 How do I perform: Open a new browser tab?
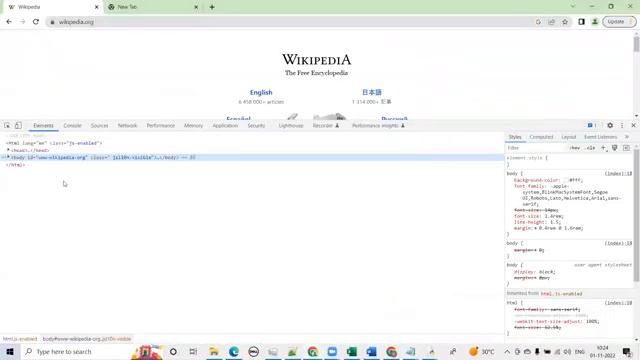pos(212,7)
